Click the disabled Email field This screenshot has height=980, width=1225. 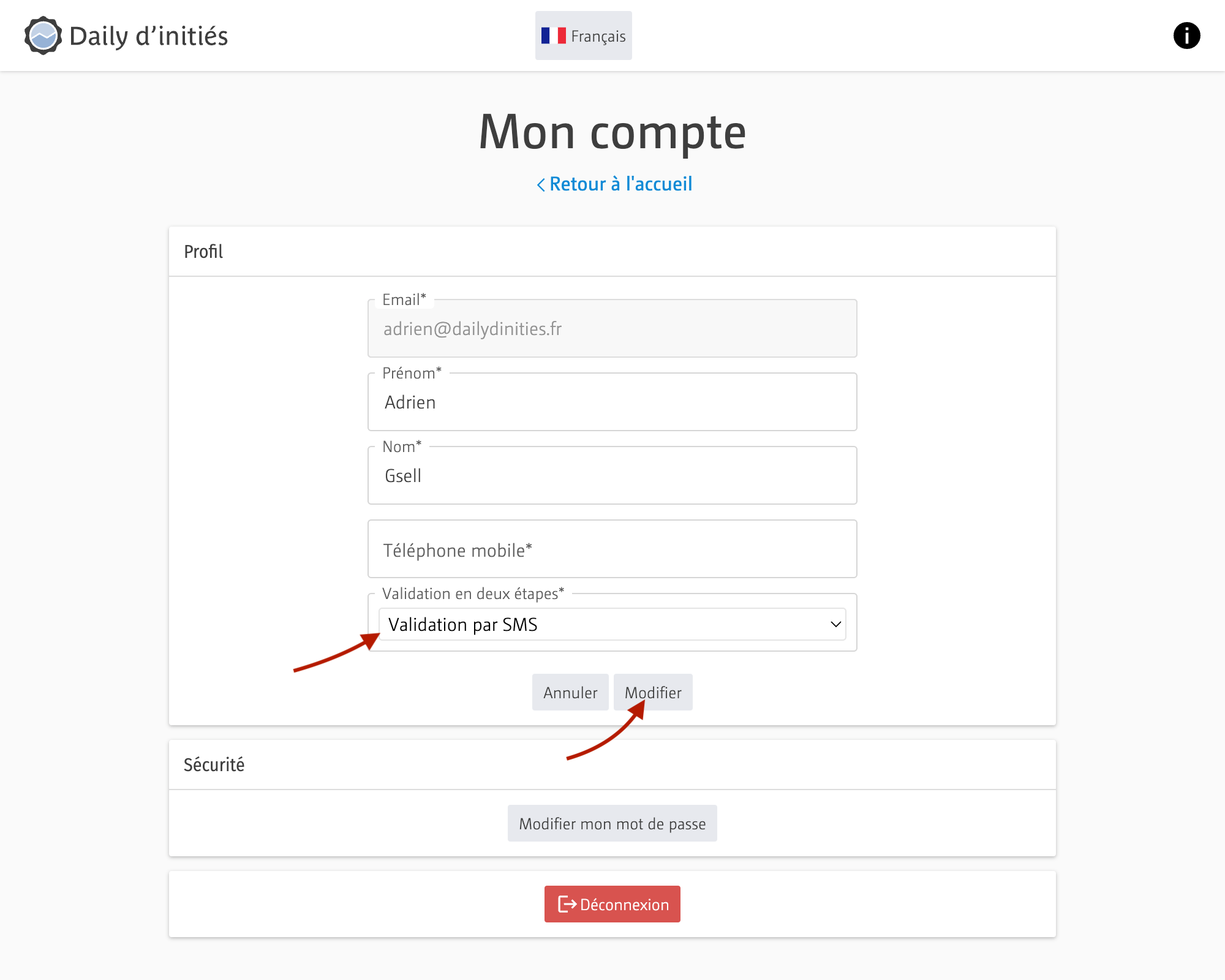612,329
